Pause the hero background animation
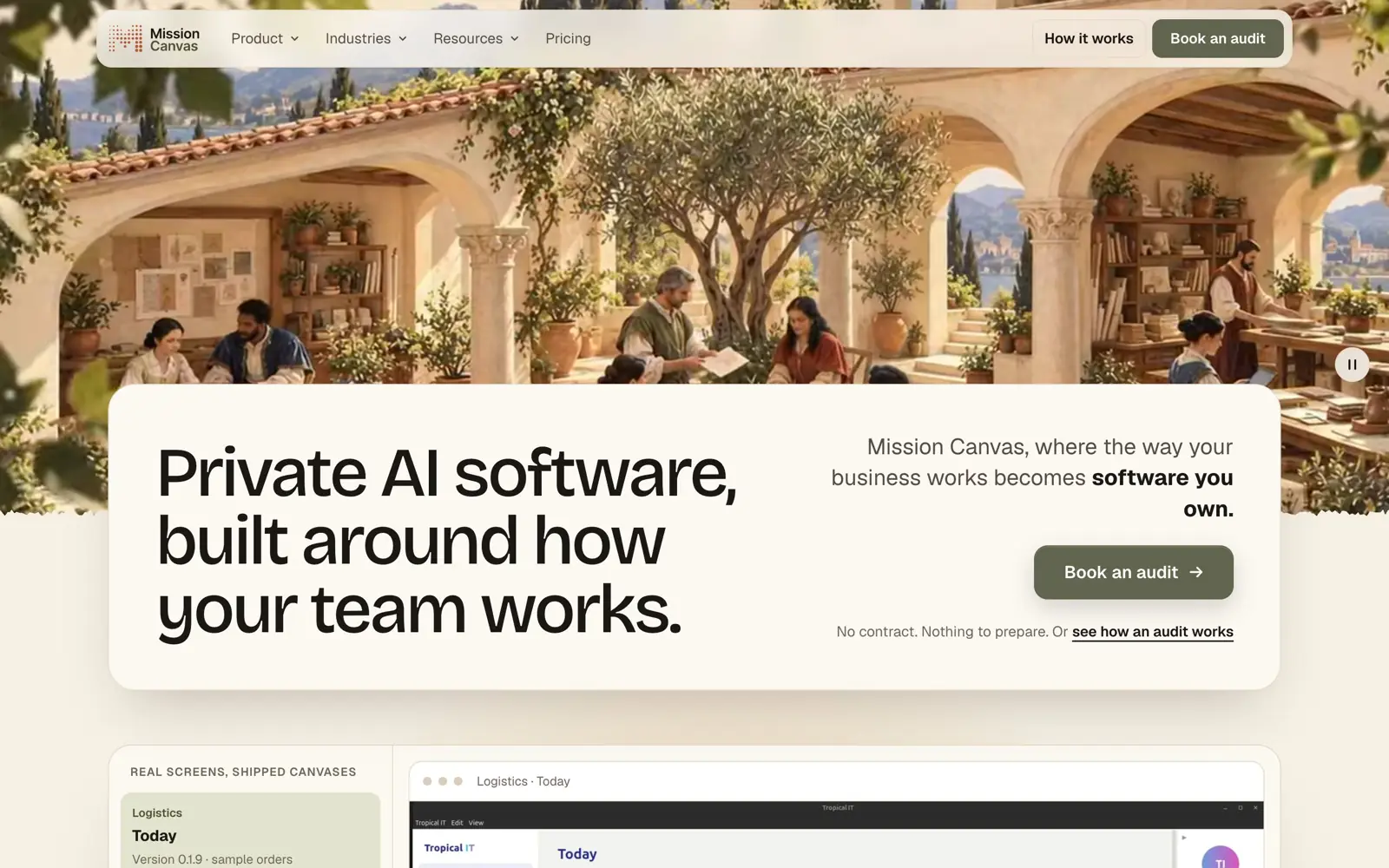Viewport: 1389px width, 868px height. point(1352,365)
